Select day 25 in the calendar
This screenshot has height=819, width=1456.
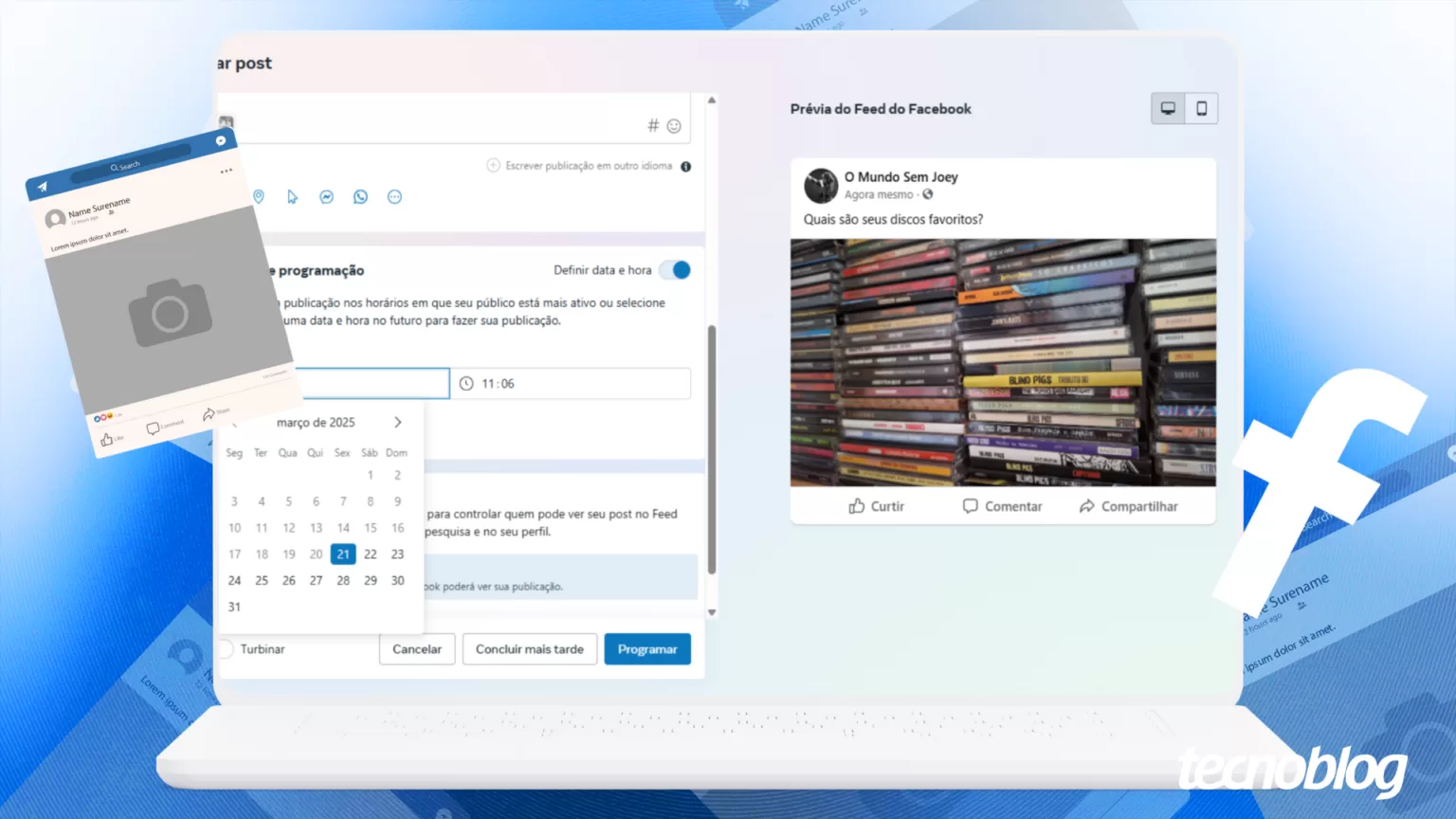pos(262,580)
